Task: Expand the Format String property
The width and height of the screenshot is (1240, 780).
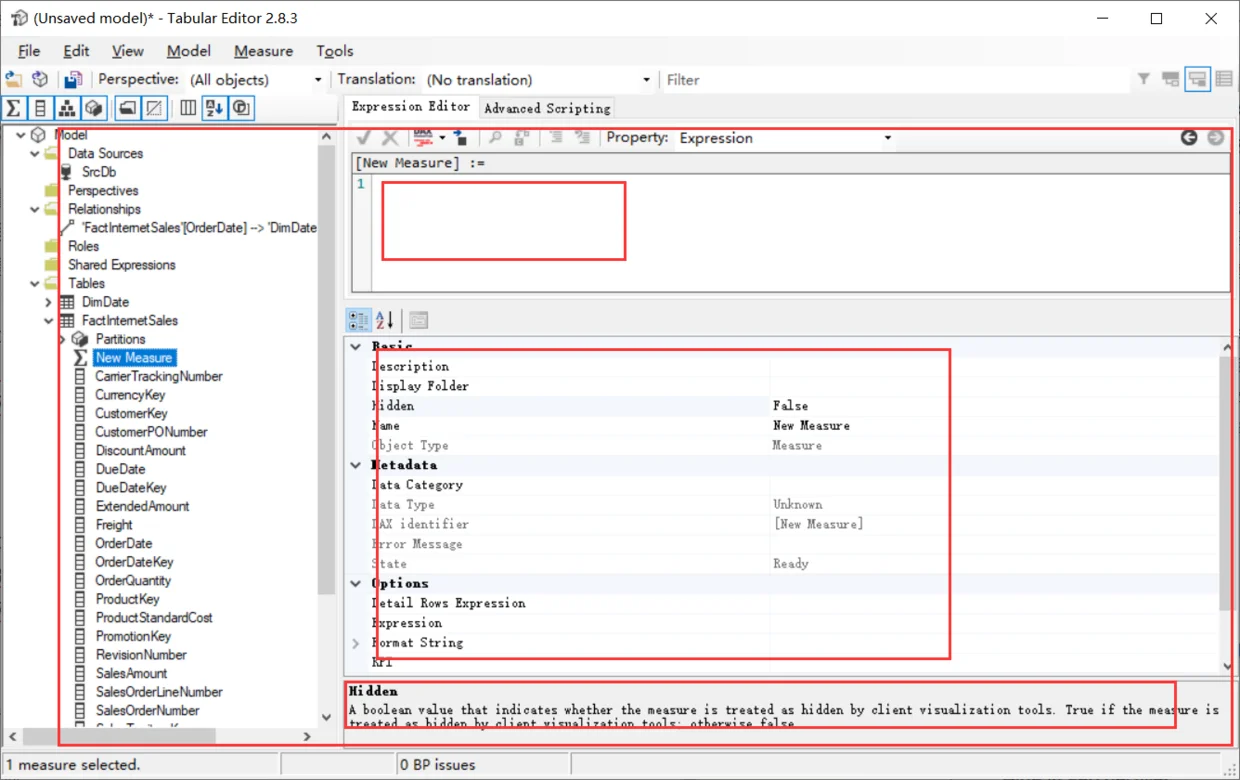Action: click(x=356, y=643)
